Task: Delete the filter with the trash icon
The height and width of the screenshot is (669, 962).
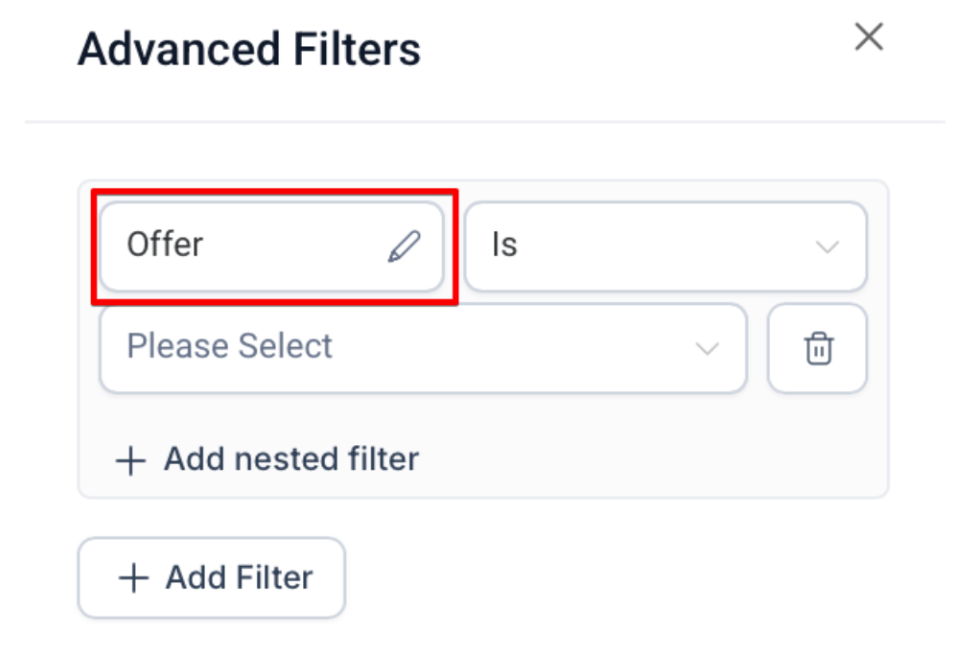Action: 818,348
